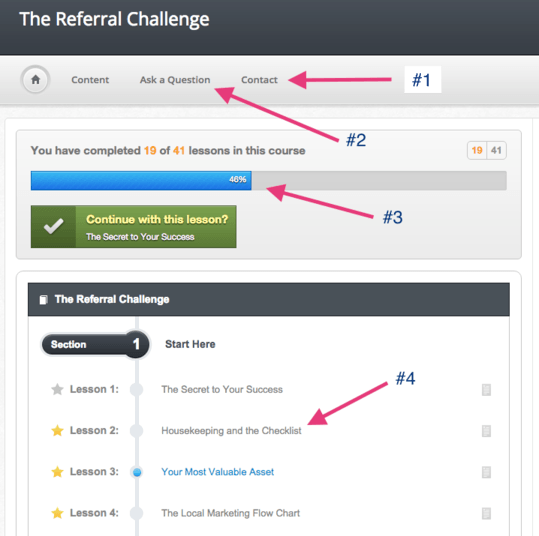
Task: Toggle the star beside Lesson 1
Action: (x=57, y=389)
